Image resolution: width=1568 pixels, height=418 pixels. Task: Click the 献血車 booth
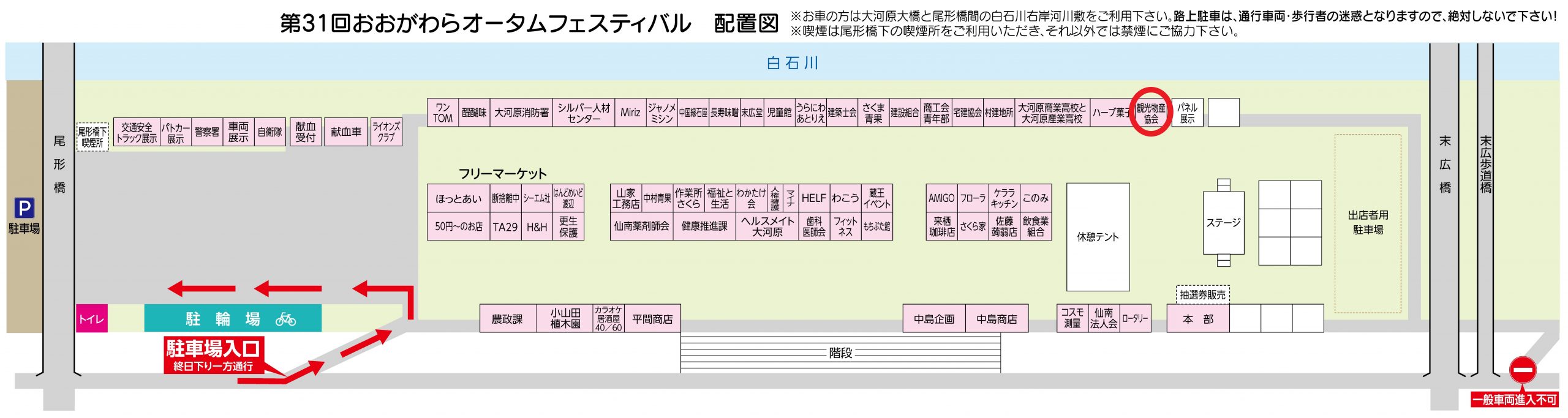[346, 132]
